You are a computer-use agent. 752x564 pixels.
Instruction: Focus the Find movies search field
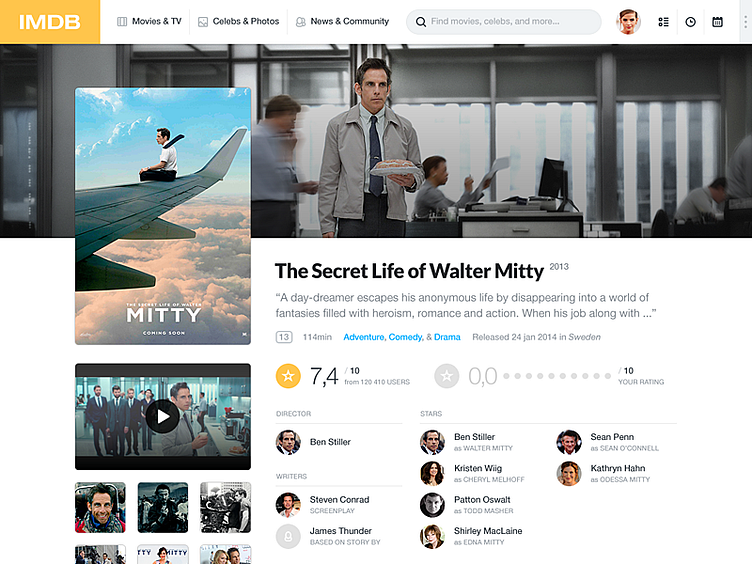[x=504, y=22]
